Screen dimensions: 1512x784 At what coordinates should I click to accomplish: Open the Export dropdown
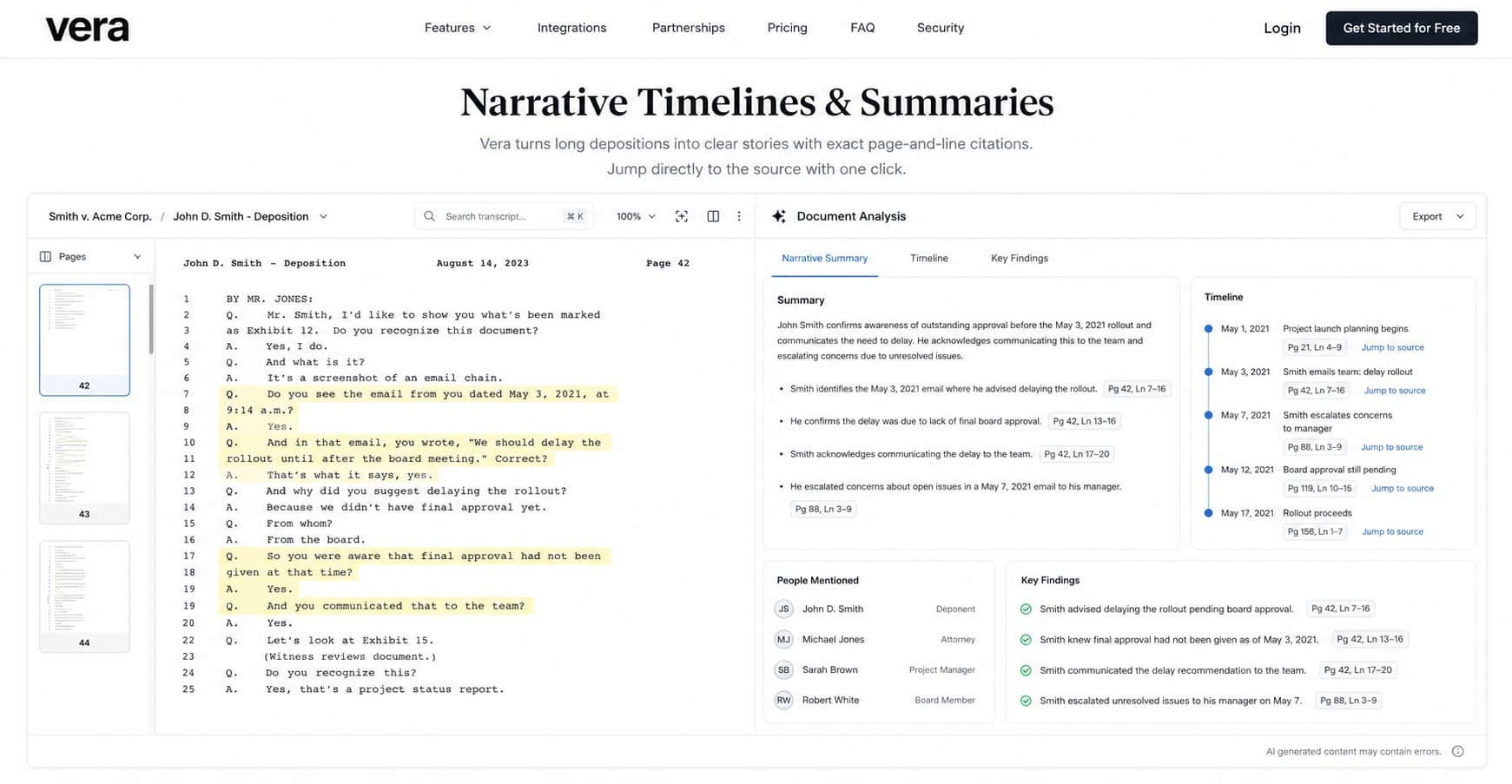coord(1437,216)
